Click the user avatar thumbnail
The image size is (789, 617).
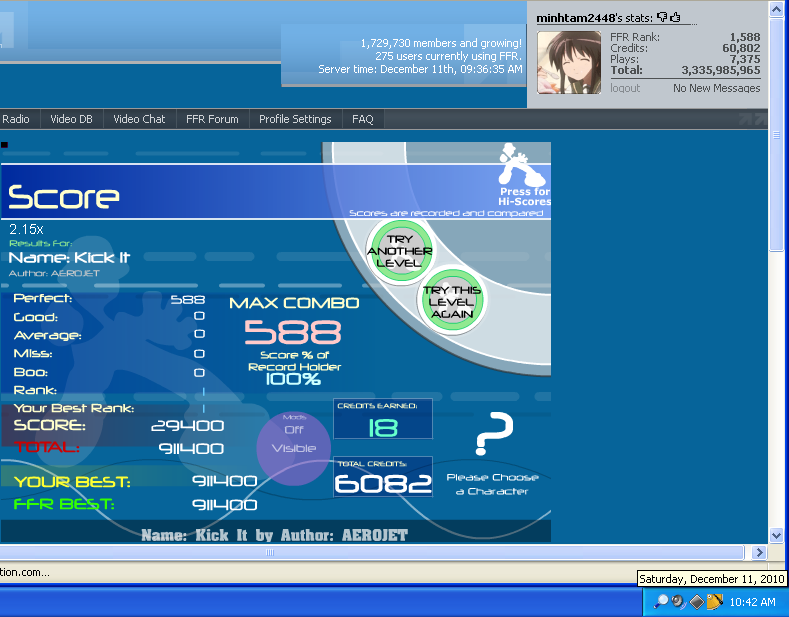(x=569, y=62)
